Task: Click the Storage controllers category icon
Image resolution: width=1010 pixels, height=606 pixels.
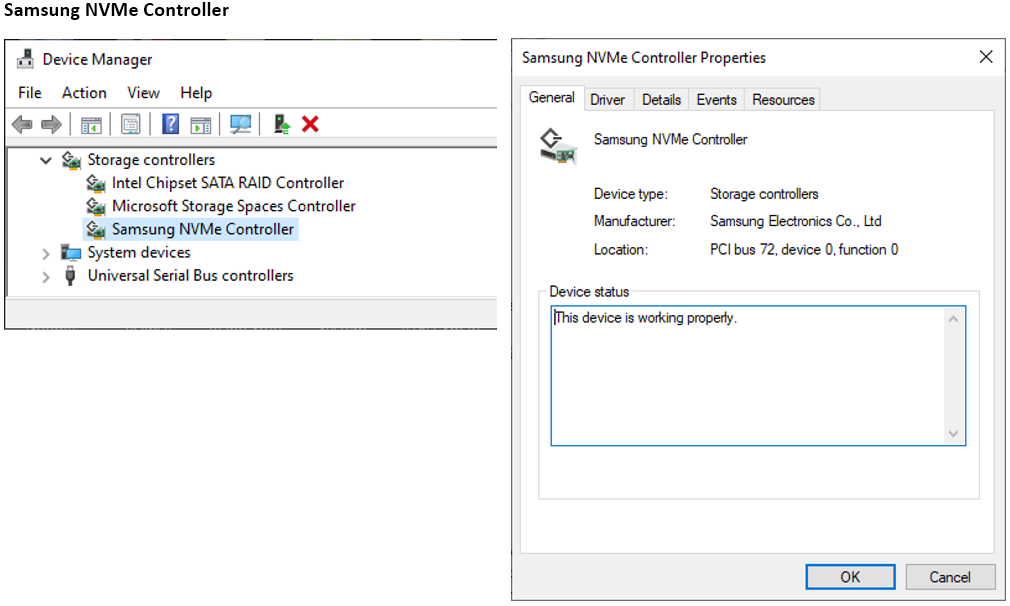Action: [x=71, y=160]
